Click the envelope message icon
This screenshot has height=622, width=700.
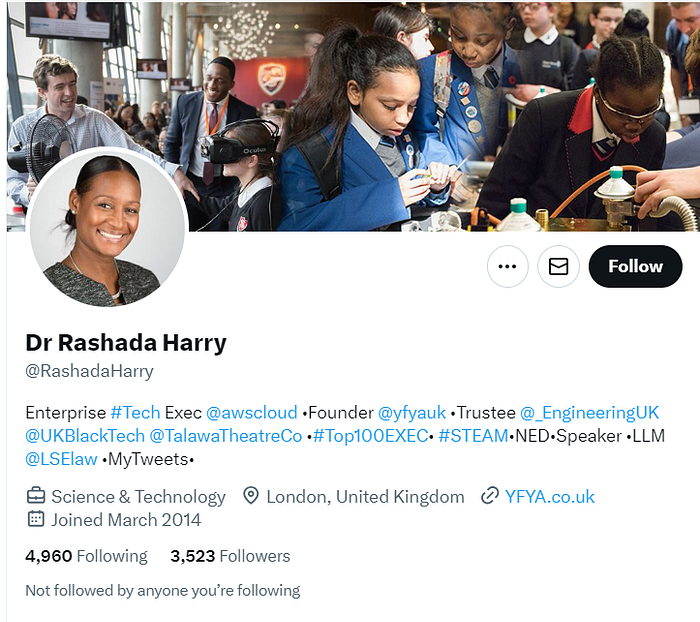pyautogui.click(x=558, y=267)
